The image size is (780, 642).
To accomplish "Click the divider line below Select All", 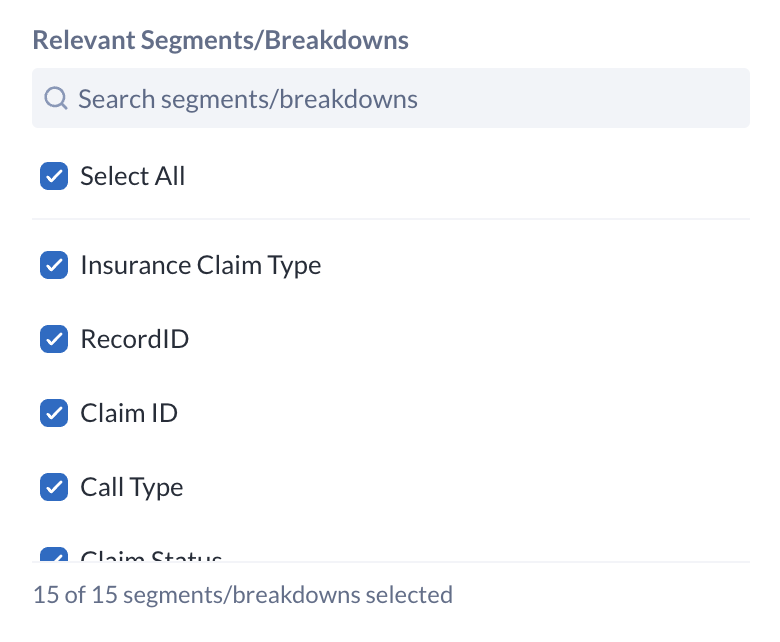I will [390, 219].
